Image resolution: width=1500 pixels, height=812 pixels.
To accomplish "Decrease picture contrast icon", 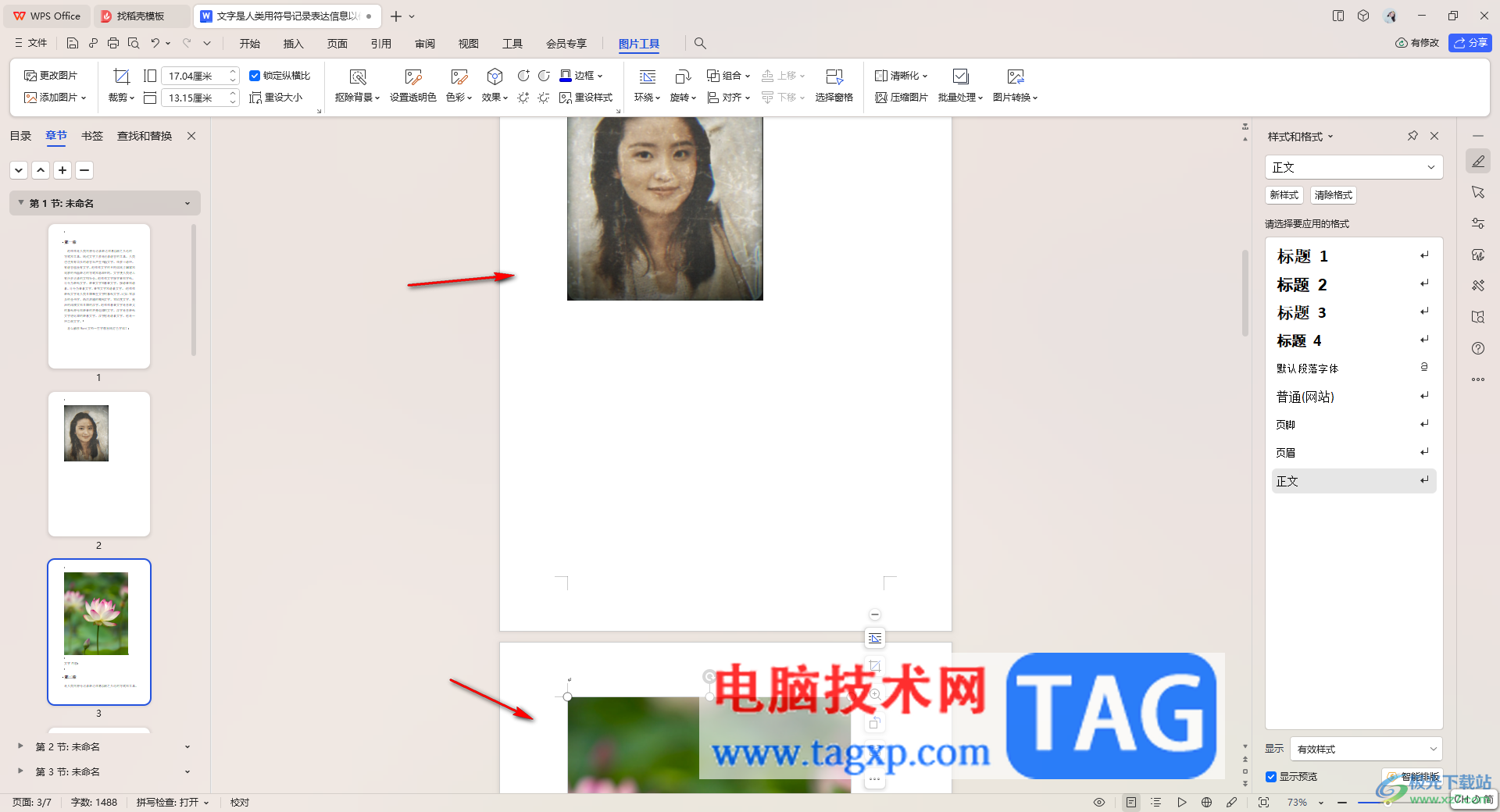I will tap(544, 75).
